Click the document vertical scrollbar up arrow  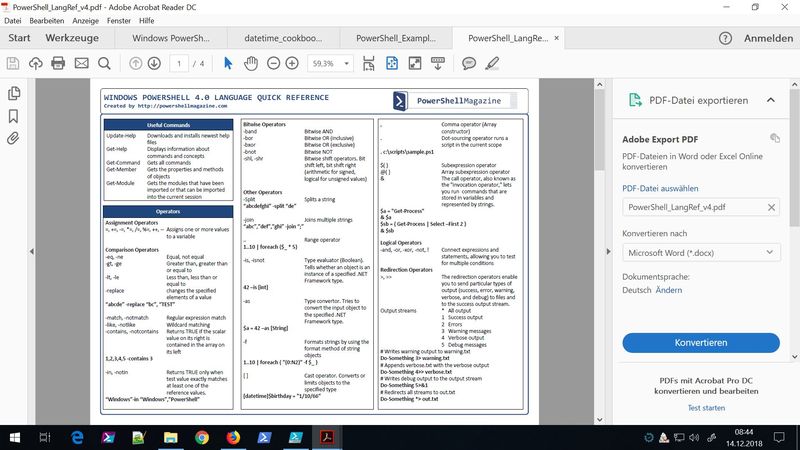[x=599, y=85]
